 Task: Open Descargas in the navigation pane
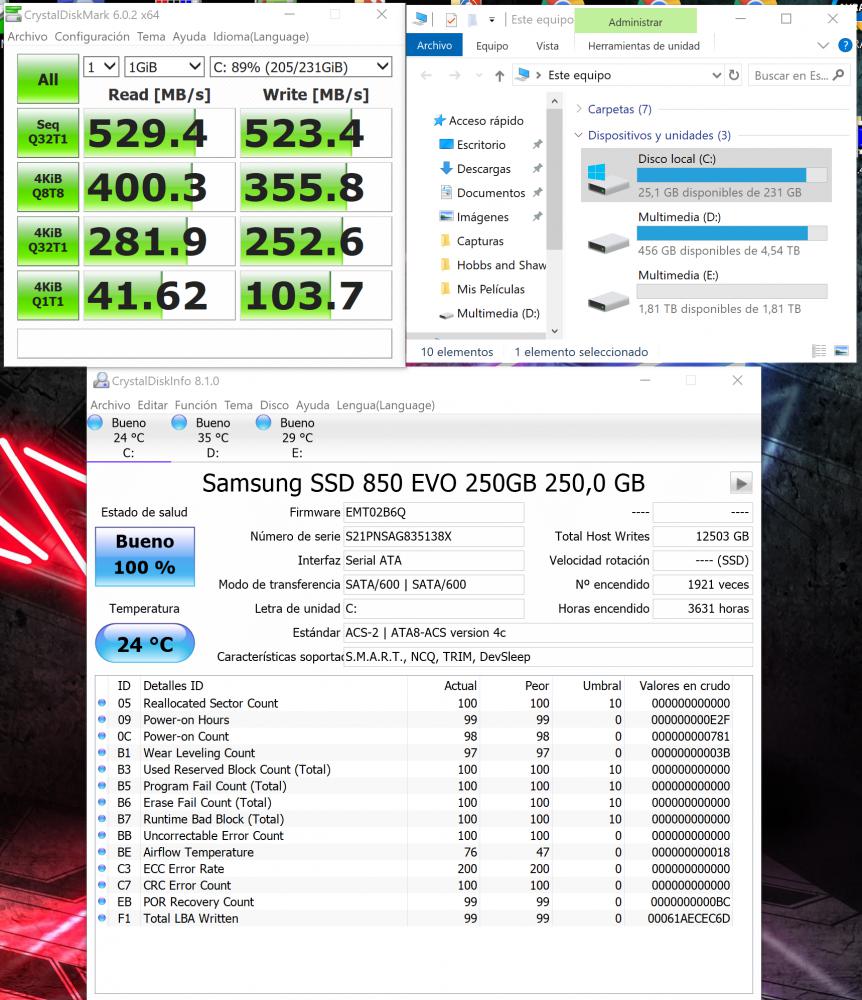pyautogui.click(x=476, y=169)
